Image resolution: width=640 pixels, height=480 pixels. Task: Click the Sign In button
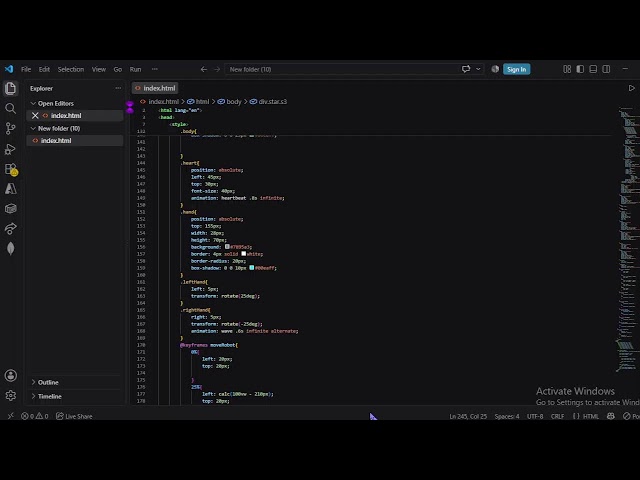point(516,69)
